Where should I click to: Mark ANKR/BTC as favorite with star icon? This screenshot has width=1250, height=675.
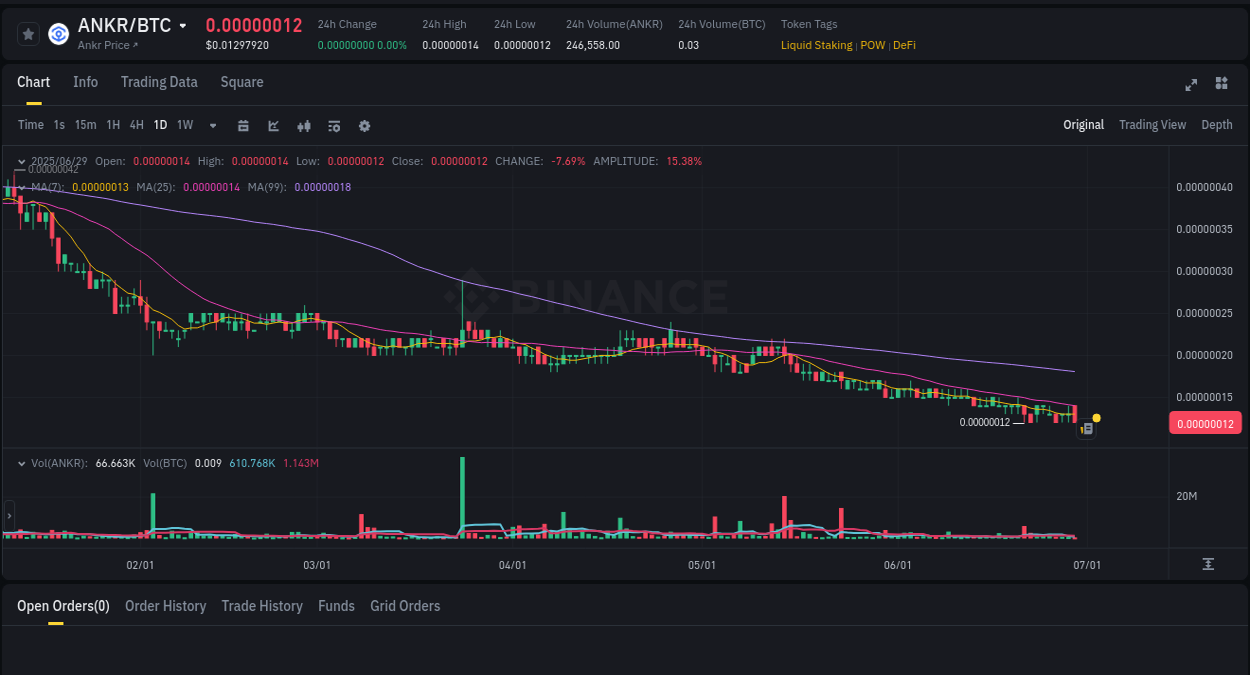tap(28, 33)
